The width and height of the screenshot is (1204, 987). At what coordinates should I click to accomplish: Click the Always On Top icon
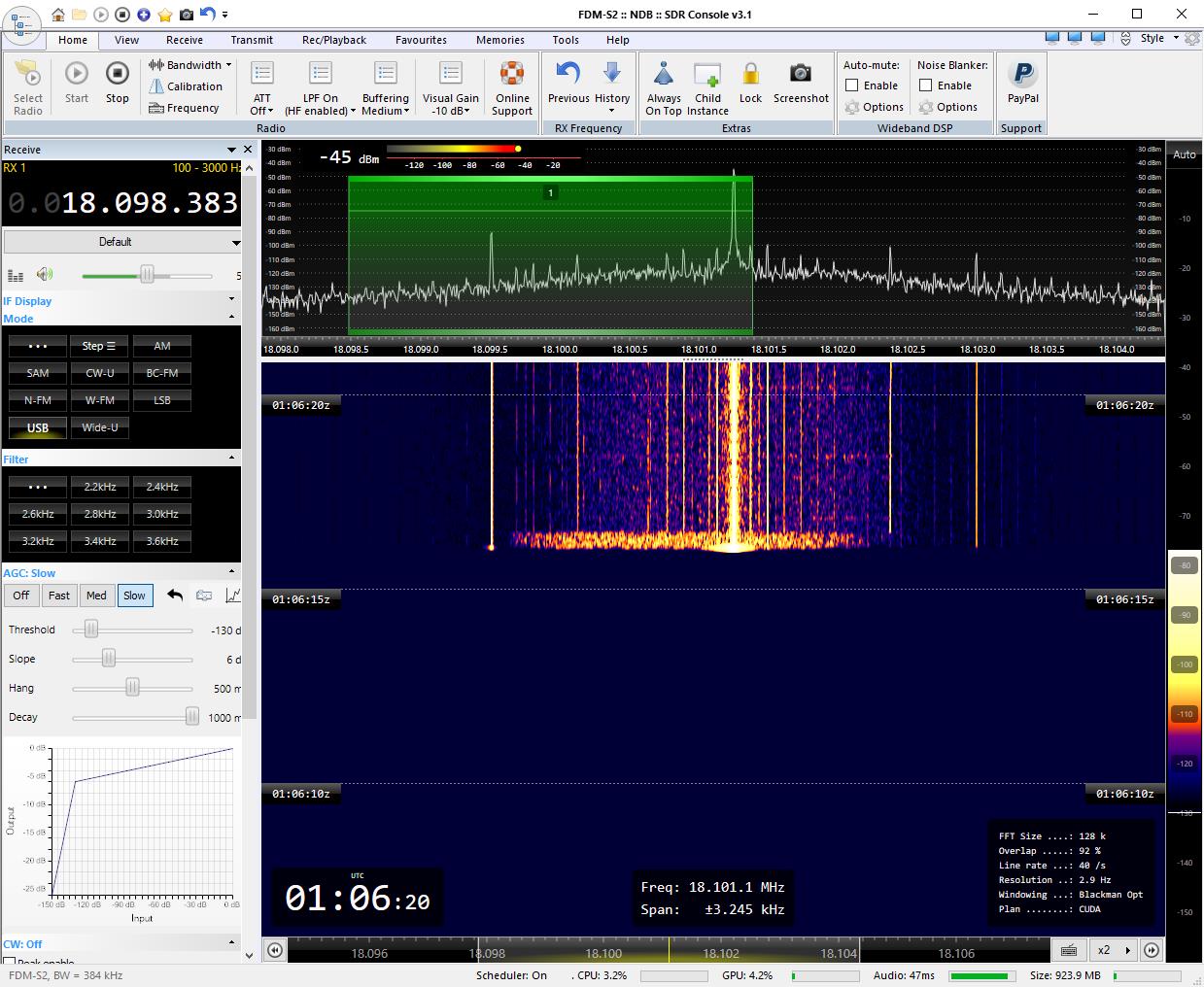[664, 75]
